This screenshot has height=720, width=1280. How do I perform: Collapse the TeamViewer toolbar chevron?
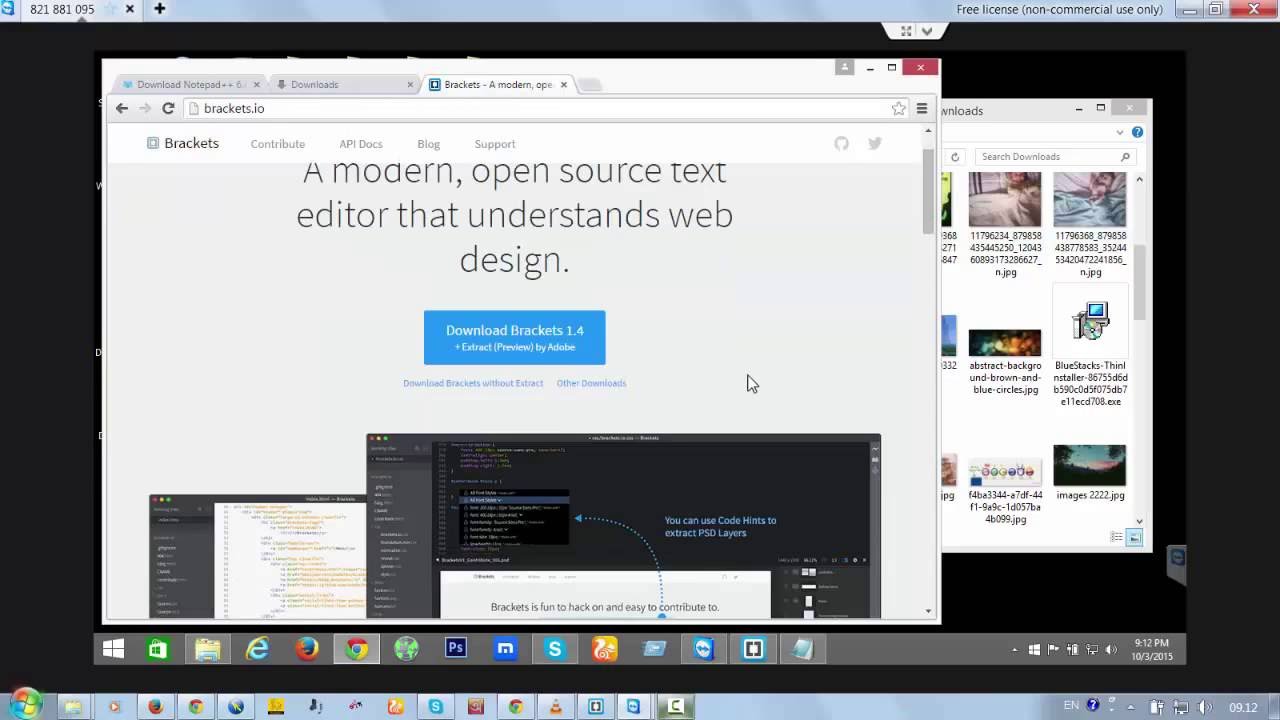927,31
